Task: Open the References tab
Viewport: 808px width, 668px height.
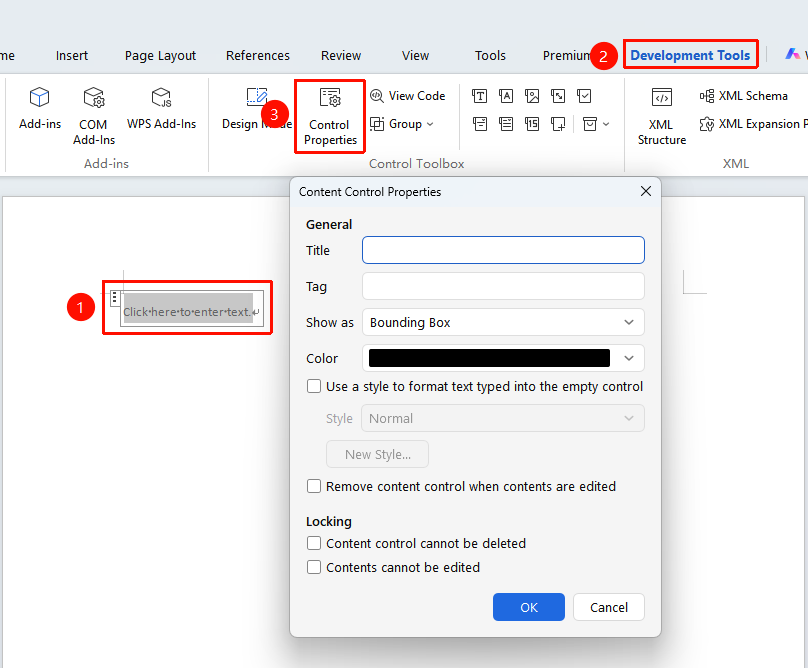Action: click(258, 56)
